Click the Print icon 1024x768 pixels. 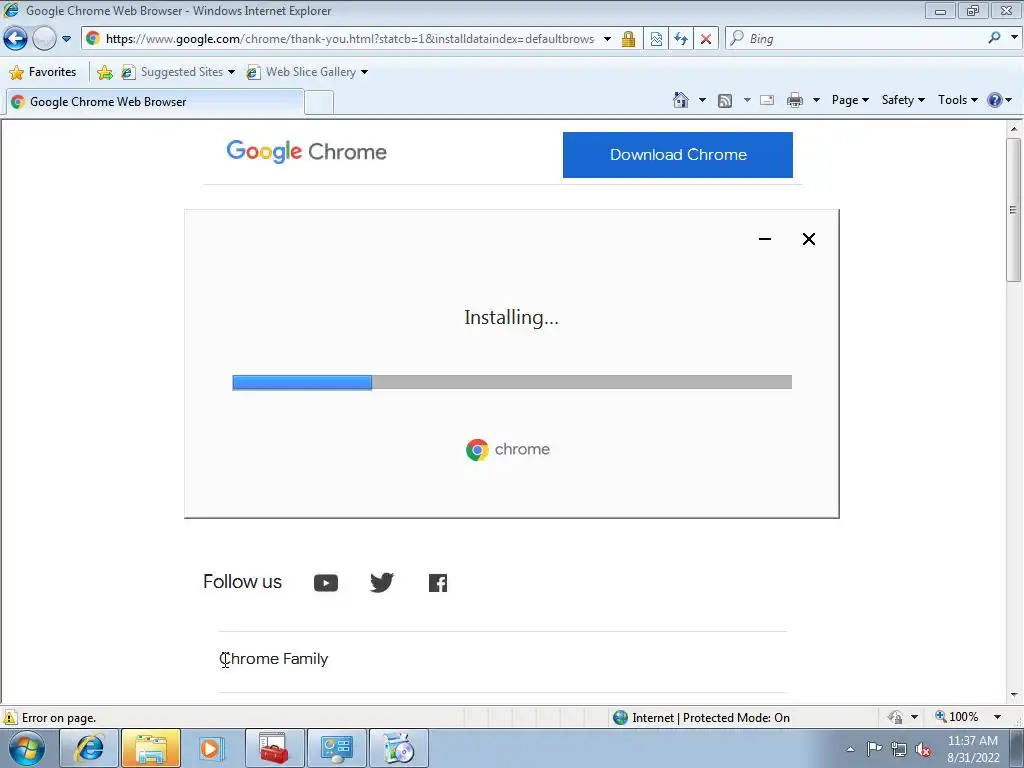pyautogui.click(x=795, y=100)
